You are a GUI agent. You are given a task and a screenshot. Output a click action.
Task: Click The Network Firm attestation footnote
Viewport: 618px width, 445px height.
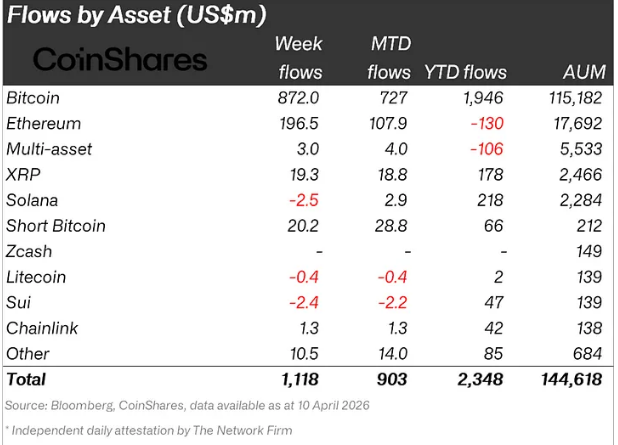(x=148, y=431)
